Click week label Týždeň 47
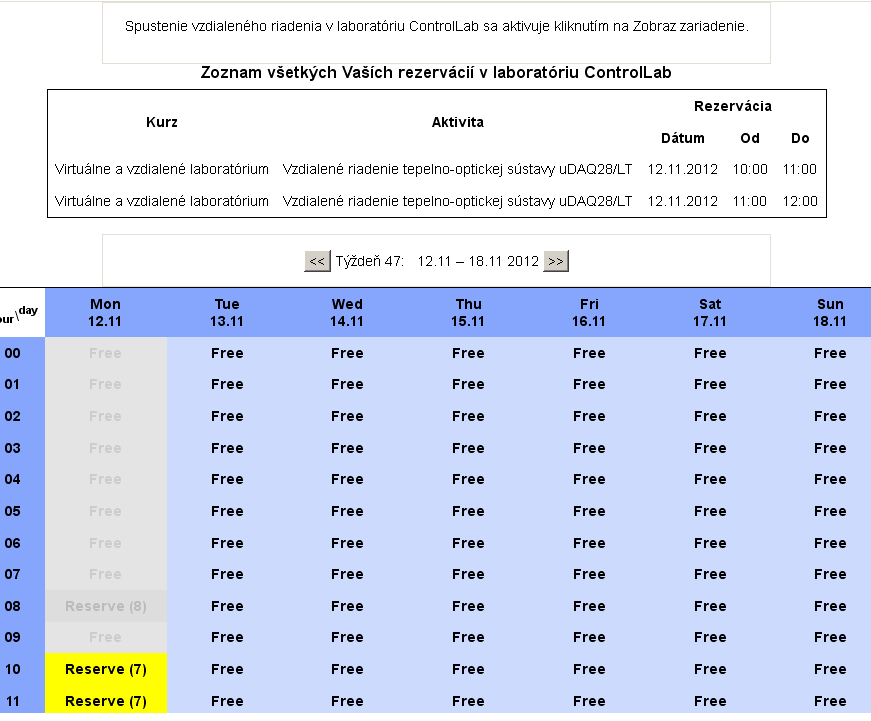Image resolution: width=871 pixels, height=721 pixels. click(369, 261)
